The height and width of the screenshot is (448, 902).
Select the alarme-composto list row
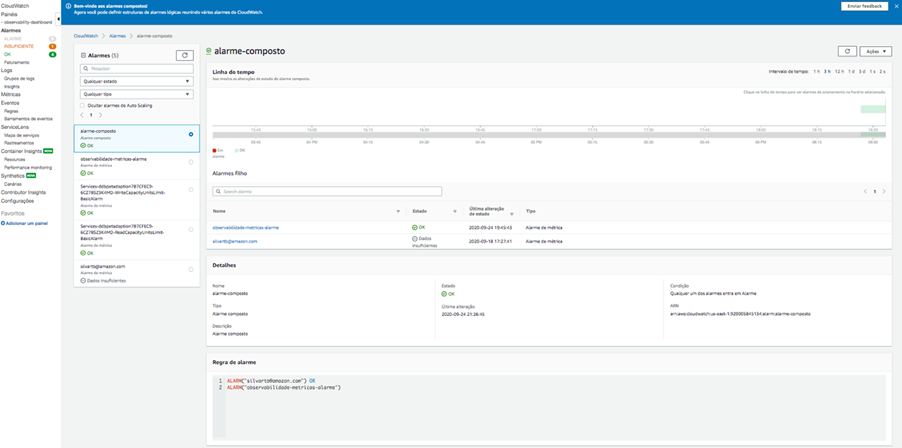tap(137, 139)
